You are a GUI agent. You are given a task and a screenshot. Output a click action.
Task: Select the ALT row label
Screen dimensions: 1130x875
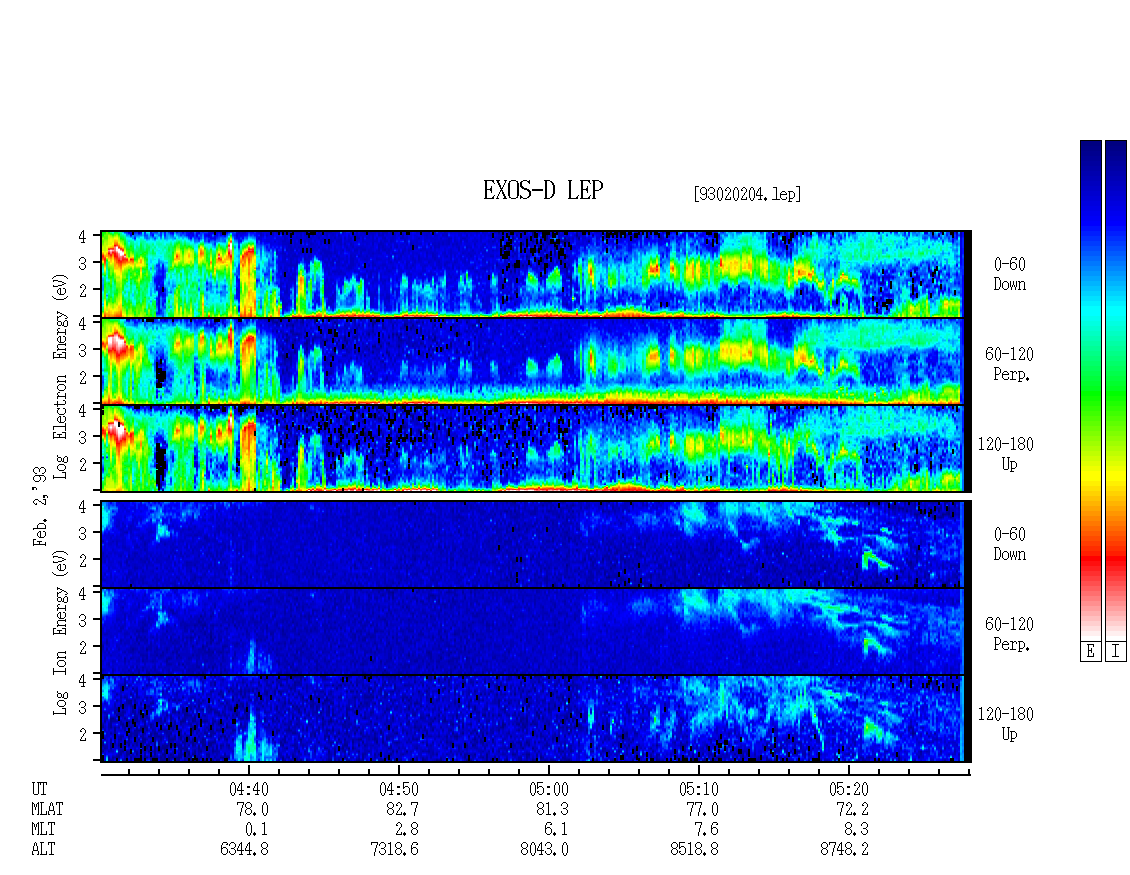[43, 850]
